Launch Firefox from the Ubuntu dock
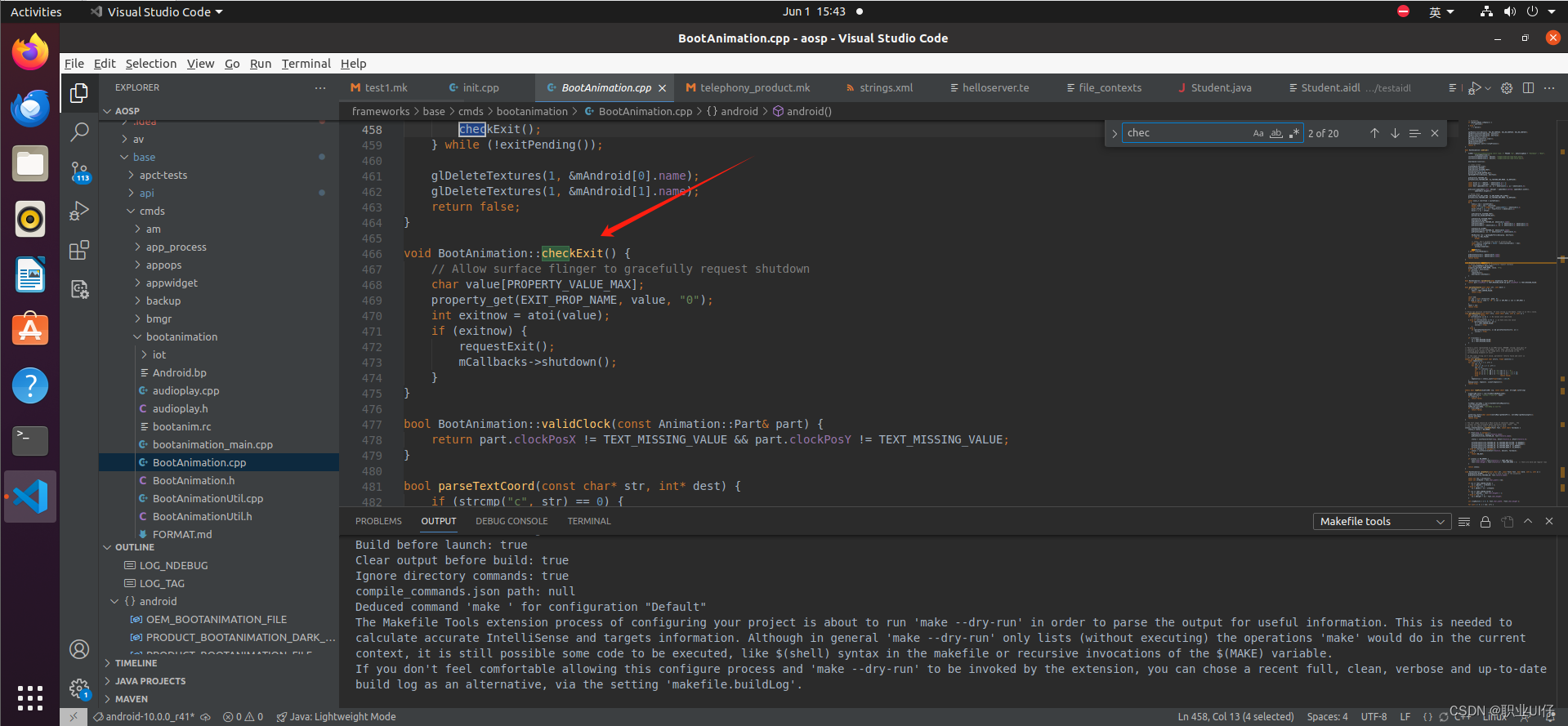1568x726 pixels. click(30, 52)
